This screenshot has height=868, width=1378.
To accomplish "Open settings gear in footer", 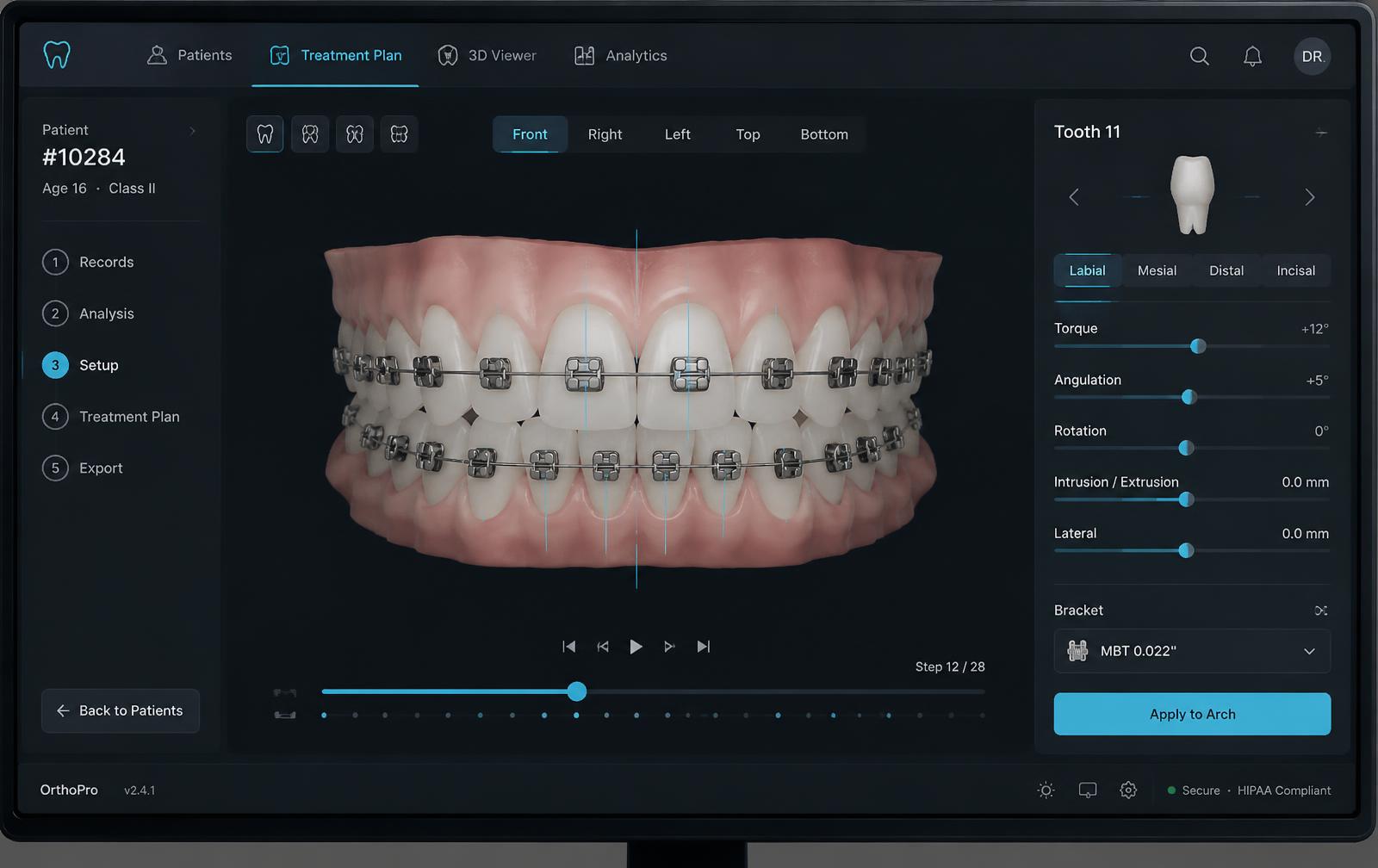I will pos(1128,790).
